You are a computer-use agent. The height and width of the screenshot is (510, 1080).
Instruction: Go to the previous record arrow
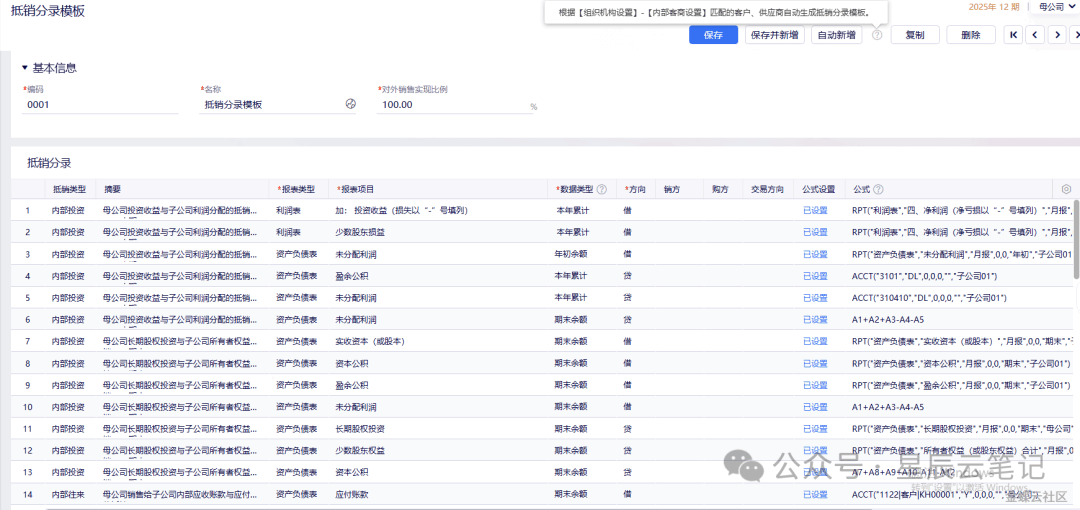pyautogui.click(x=1035, y=35)
